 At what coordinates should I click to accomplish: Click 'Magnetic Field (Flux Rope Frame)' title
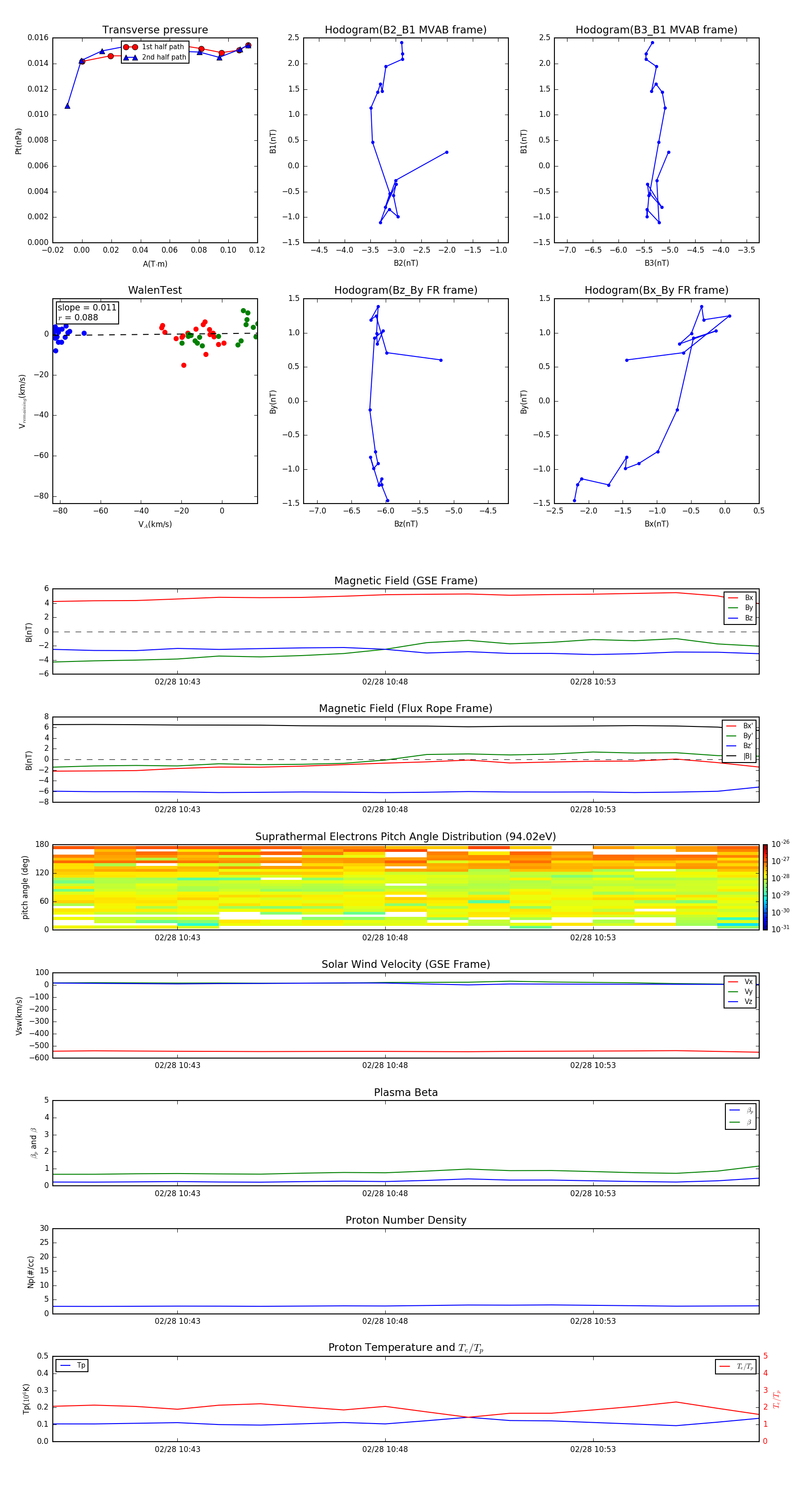(406, 709)
